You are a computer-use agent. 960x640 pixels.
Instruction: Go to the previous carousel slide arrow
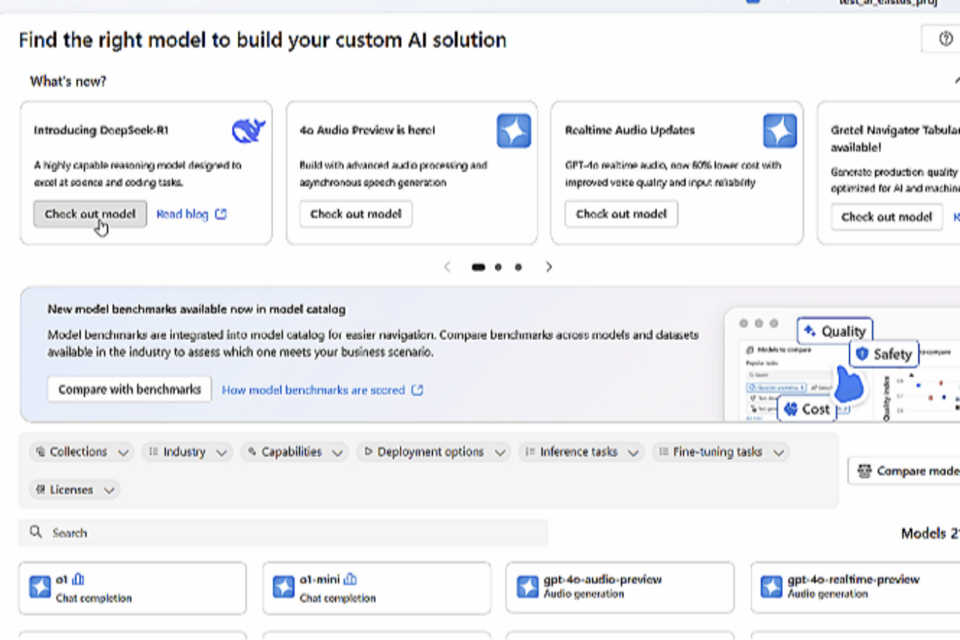(447, 267)
